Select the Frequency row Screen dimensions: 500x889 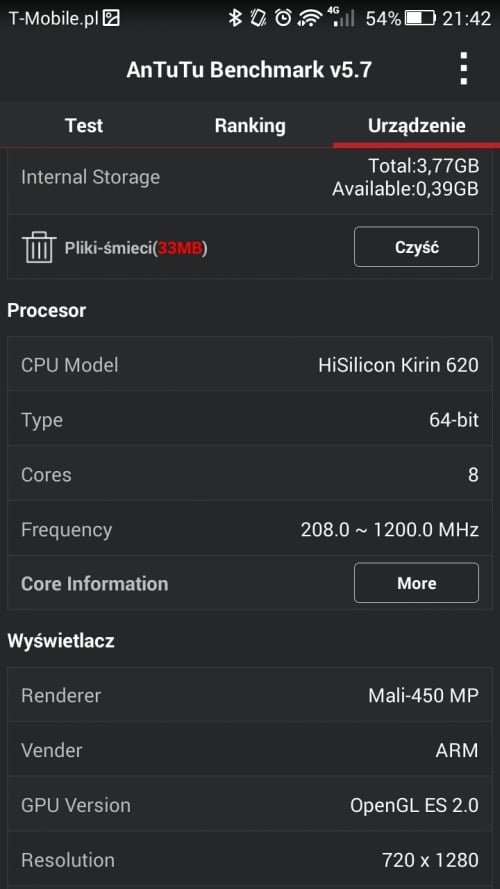point(250,530)
